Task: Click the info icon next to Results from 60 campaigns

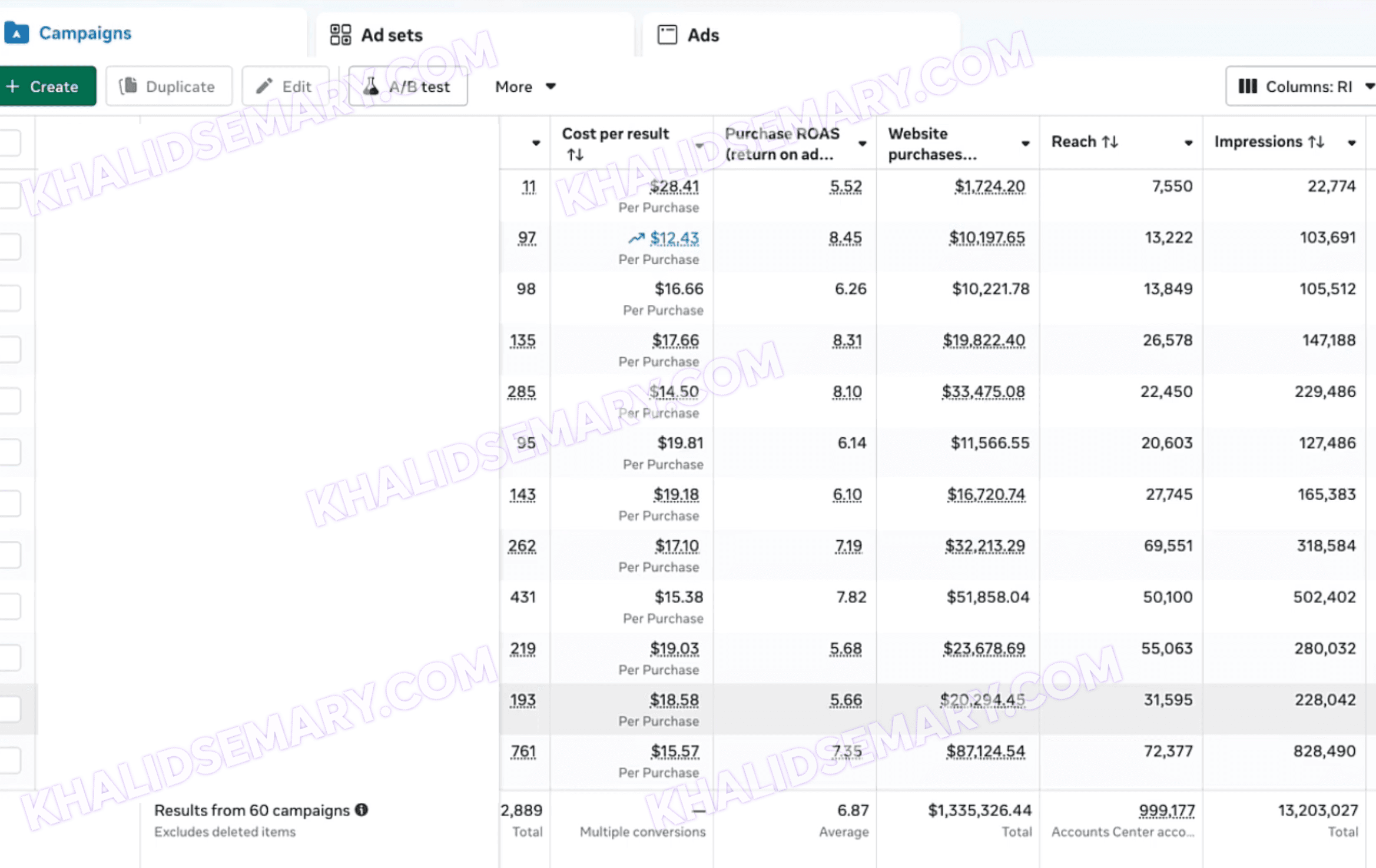Action: click(362, 810)
